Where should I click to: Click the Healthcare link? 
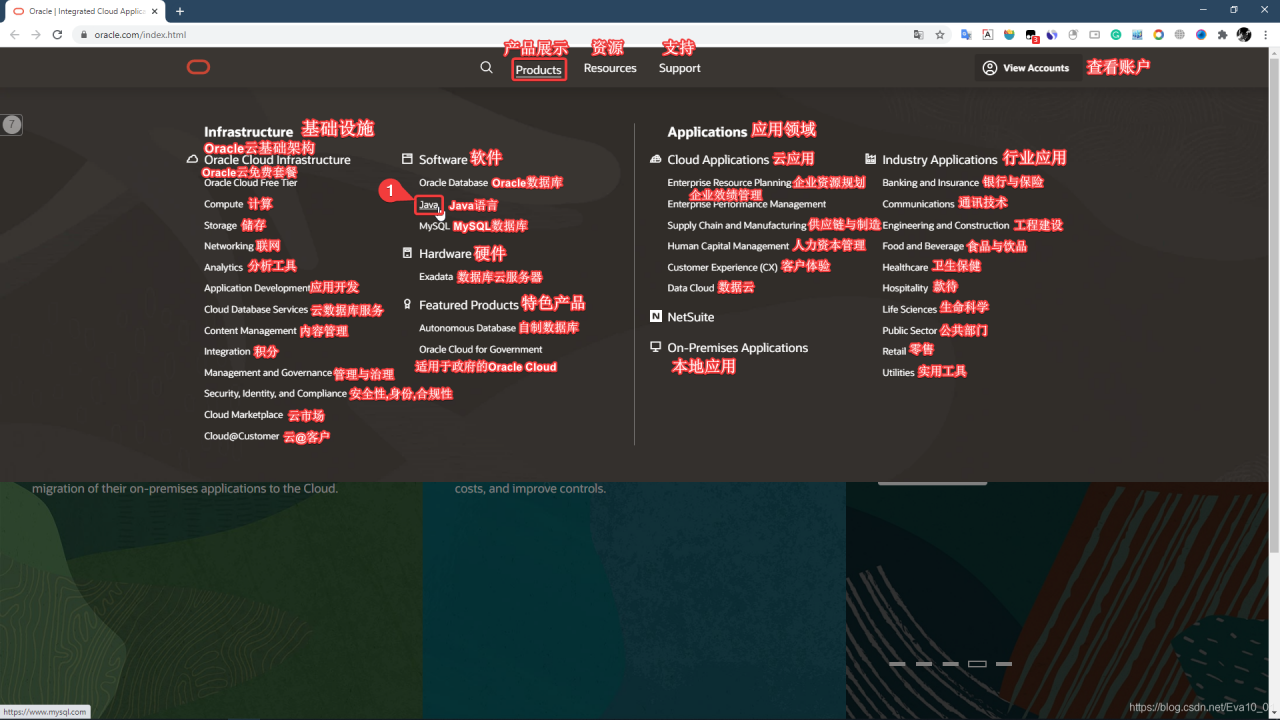tap(905, 267)
